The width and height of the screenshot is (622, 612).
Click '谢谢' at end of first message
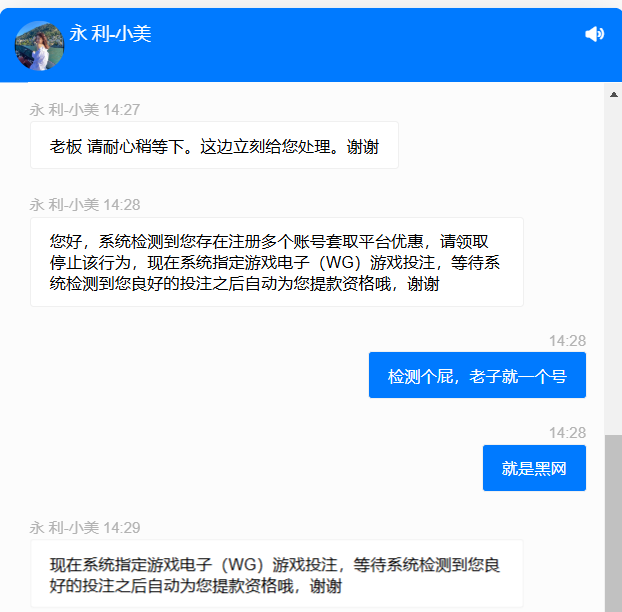click(363, 147)
